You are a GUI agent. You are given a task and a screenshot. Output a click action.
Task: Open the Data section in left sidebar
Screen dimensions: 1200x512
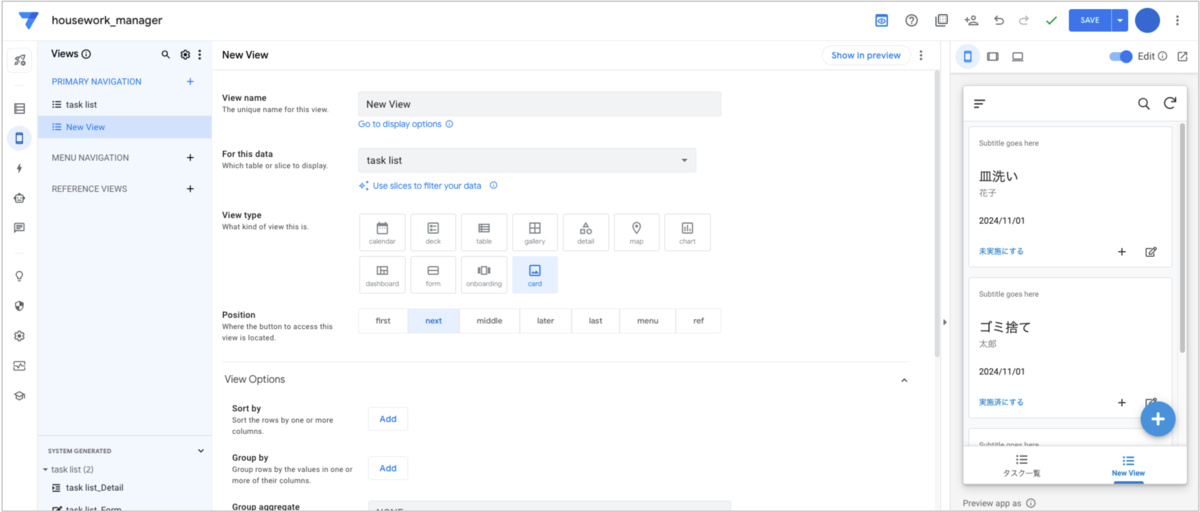click(19, 108)
